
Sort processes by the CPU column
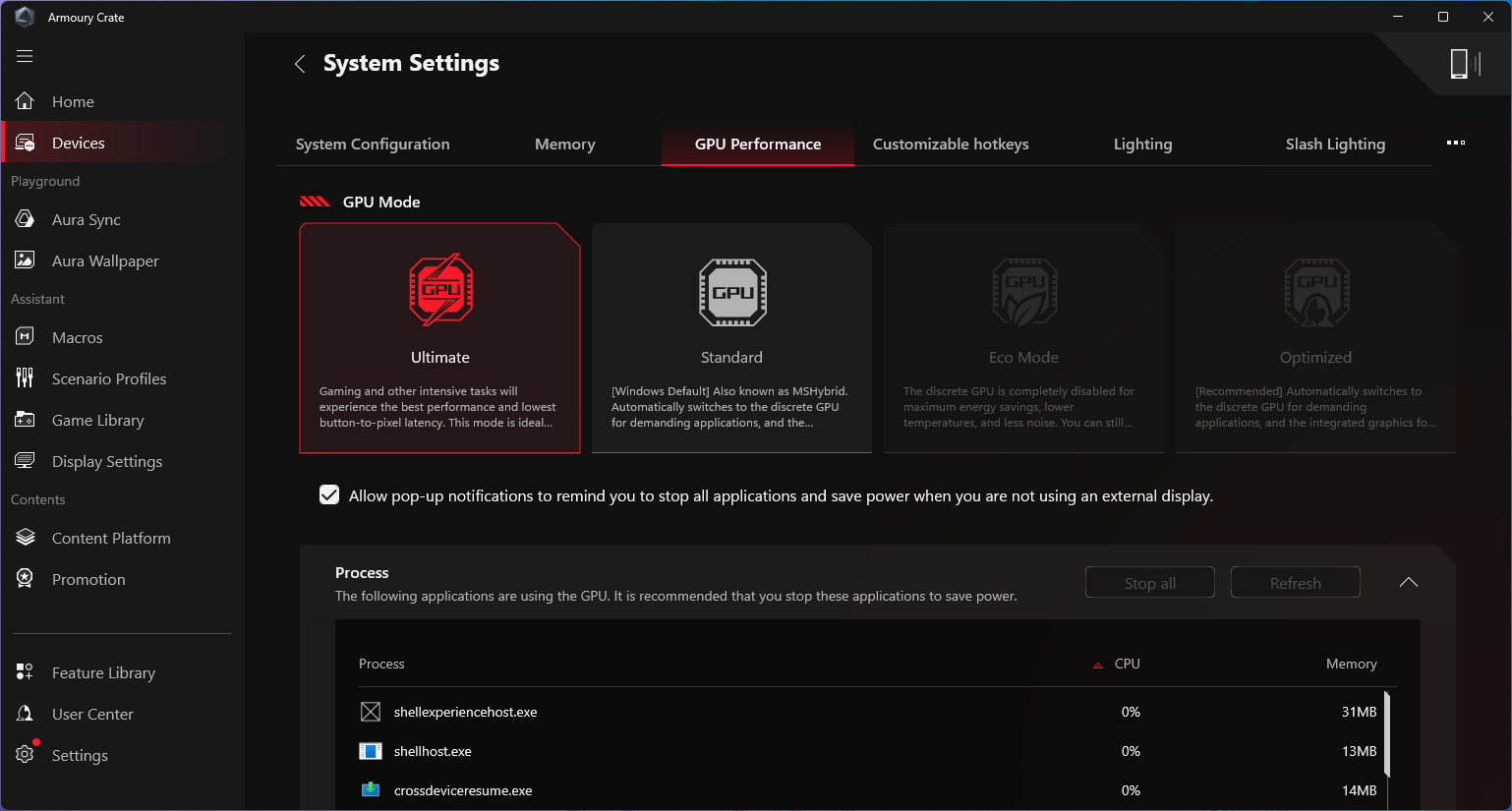tap(1127, 664)
